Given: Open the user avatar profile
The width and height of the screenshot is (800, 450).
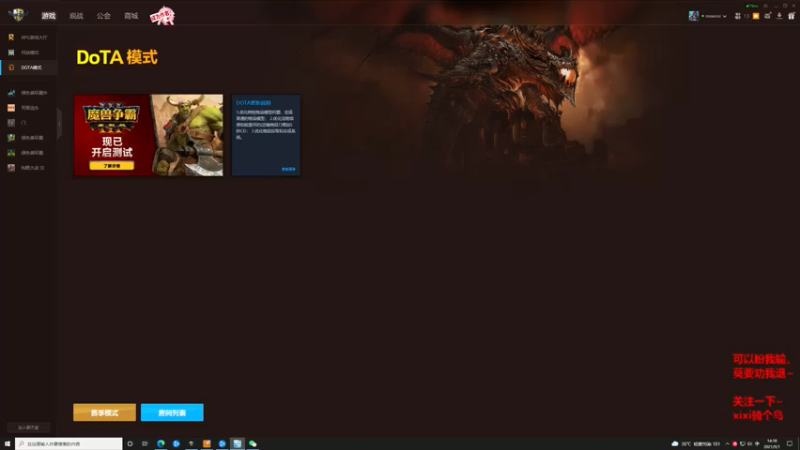Looking at the screenshot, I should click(x=693, y=16).
